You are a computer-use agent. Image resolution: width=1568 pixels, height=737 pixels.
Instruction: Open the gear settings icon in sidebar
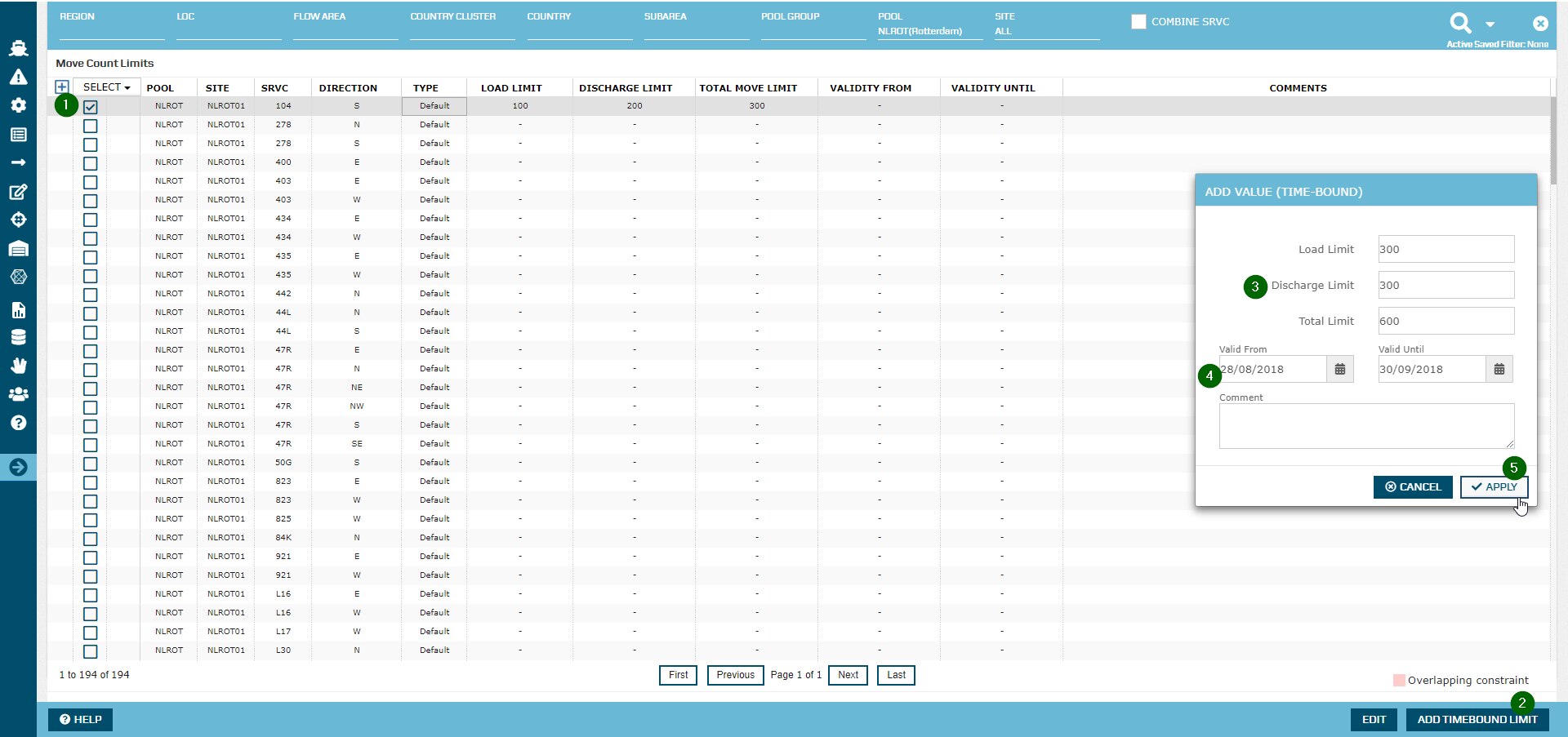18,105
